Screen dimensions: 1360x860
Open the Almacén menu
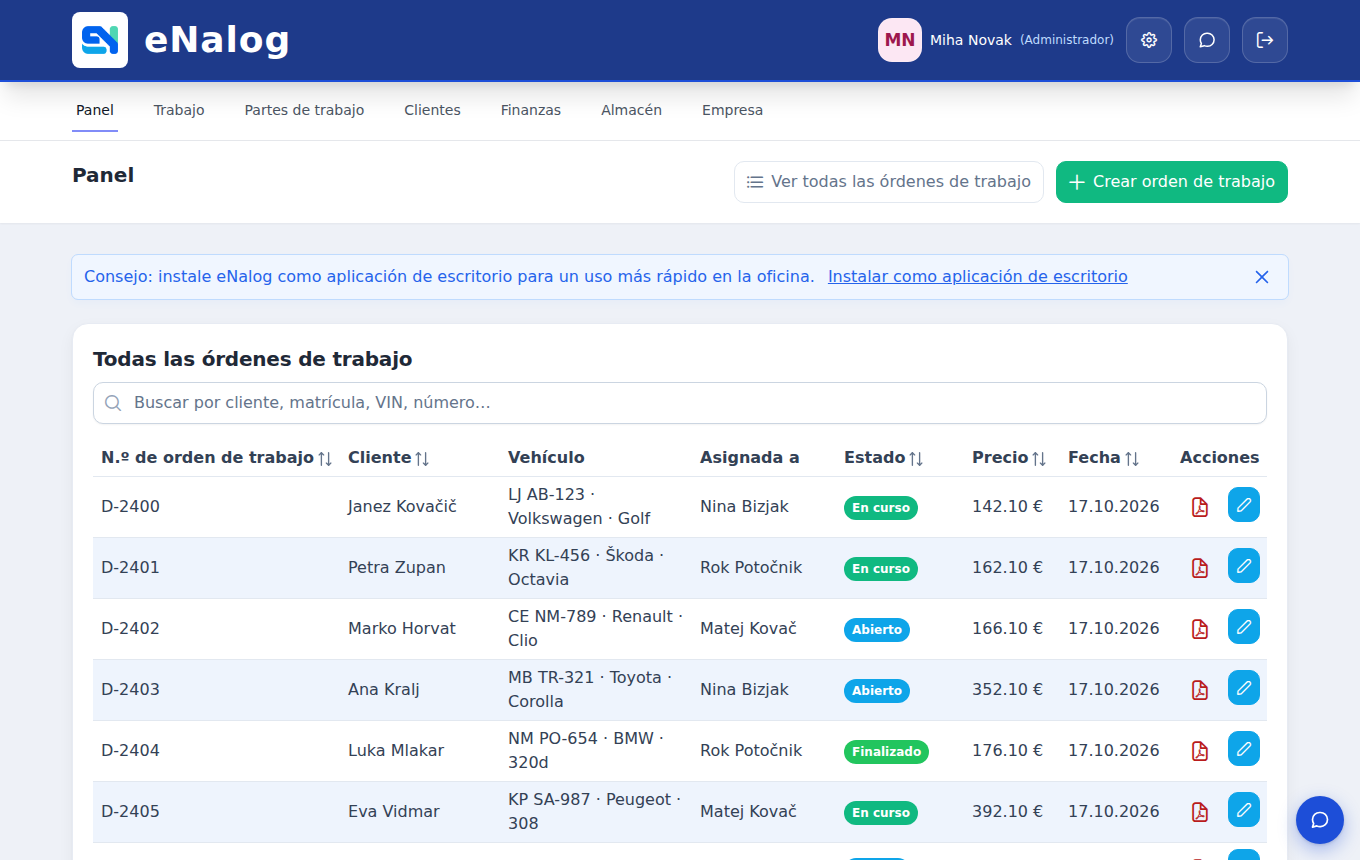click(631, 110)
